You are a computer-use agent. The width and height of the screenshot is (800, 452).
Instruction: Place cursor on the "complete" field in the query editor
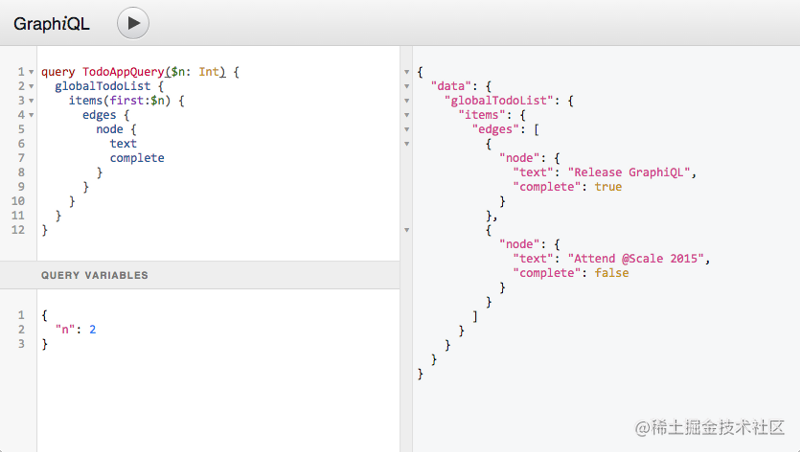137,158
